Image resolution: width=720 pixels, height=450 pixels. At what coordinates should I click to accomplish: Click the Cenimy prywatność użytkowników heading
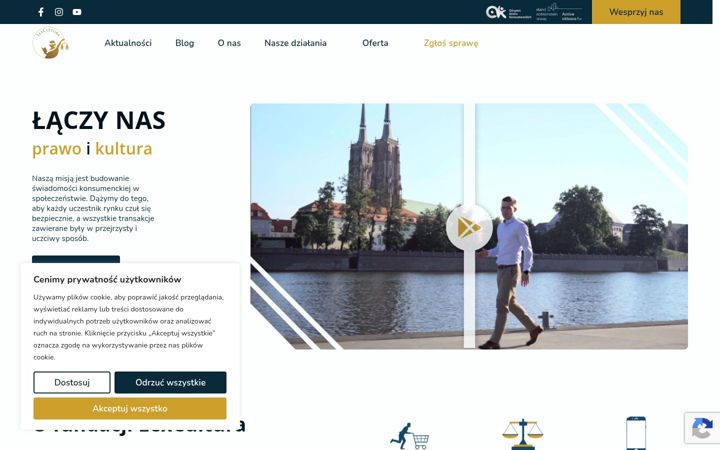[107, 279]
